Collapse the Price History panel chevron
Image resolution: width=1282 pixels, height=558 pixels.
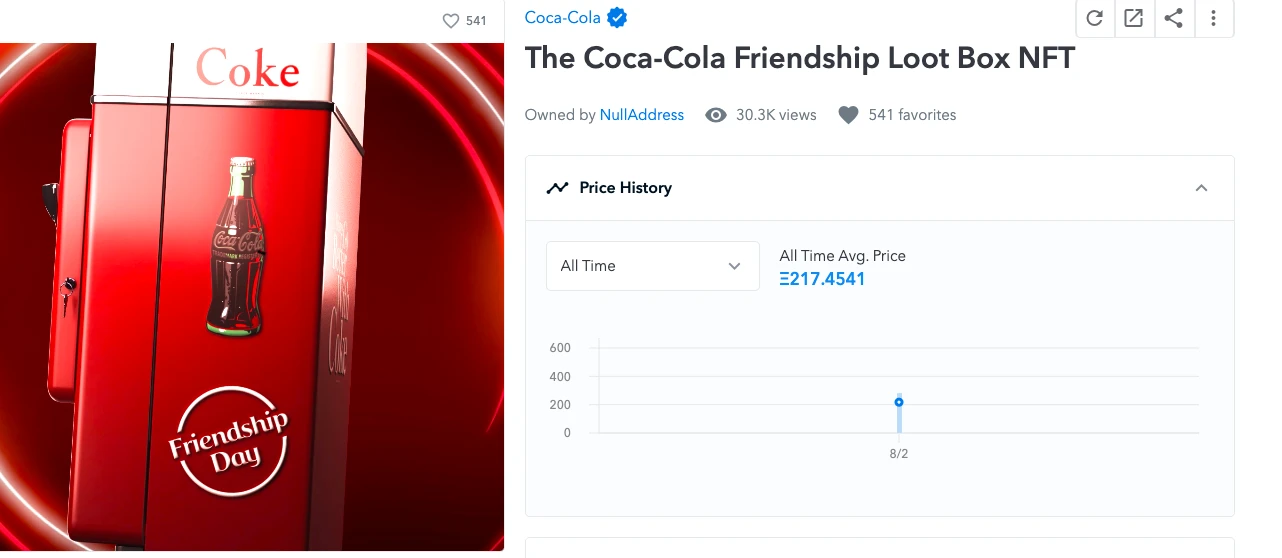[x=1202, y=188]
